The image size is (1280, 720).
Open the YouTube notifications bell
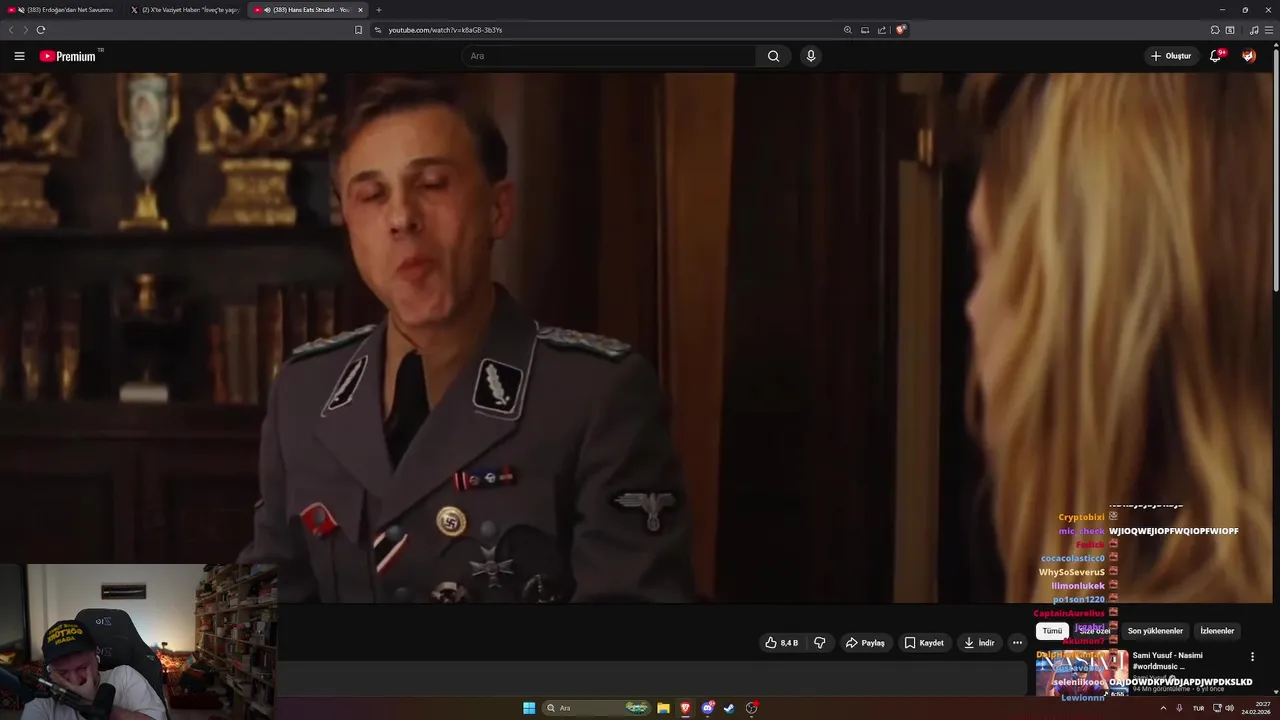1215,56
